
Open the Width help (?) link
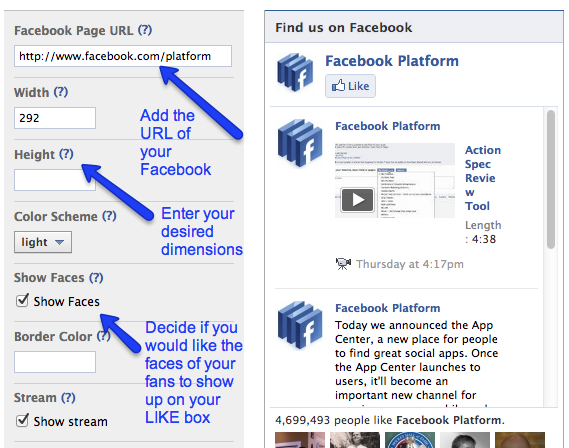[61, 92]
